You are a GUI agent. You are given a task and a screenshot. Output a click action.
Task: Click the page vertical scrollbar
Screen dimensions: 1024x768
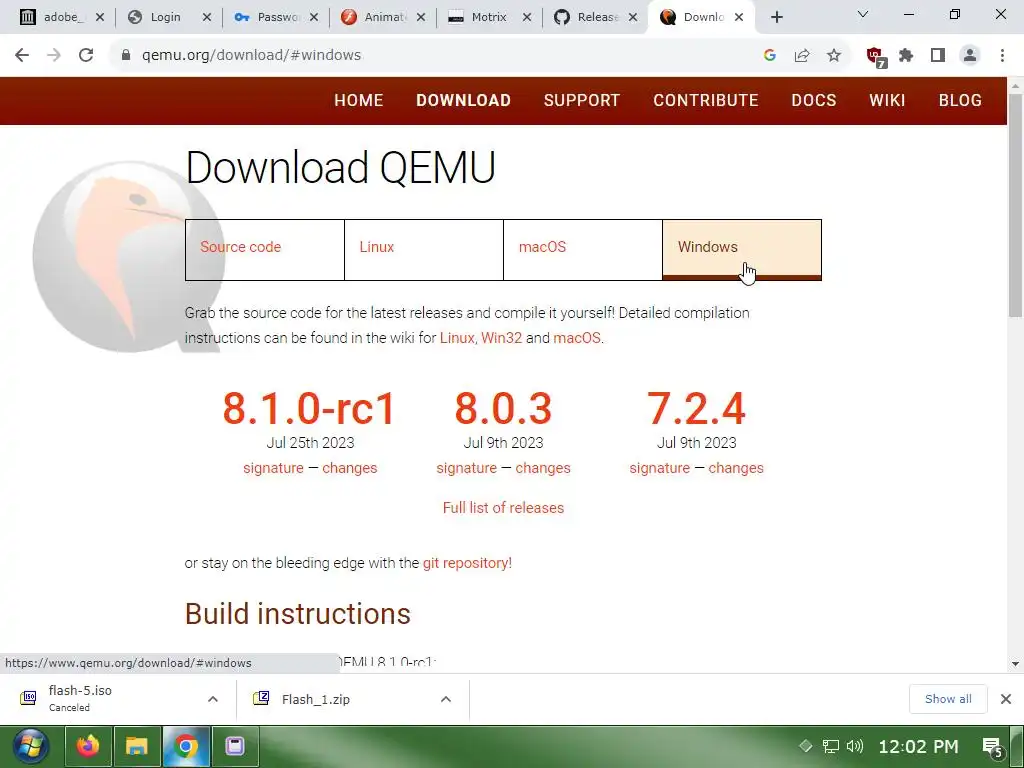point(1016,206)
